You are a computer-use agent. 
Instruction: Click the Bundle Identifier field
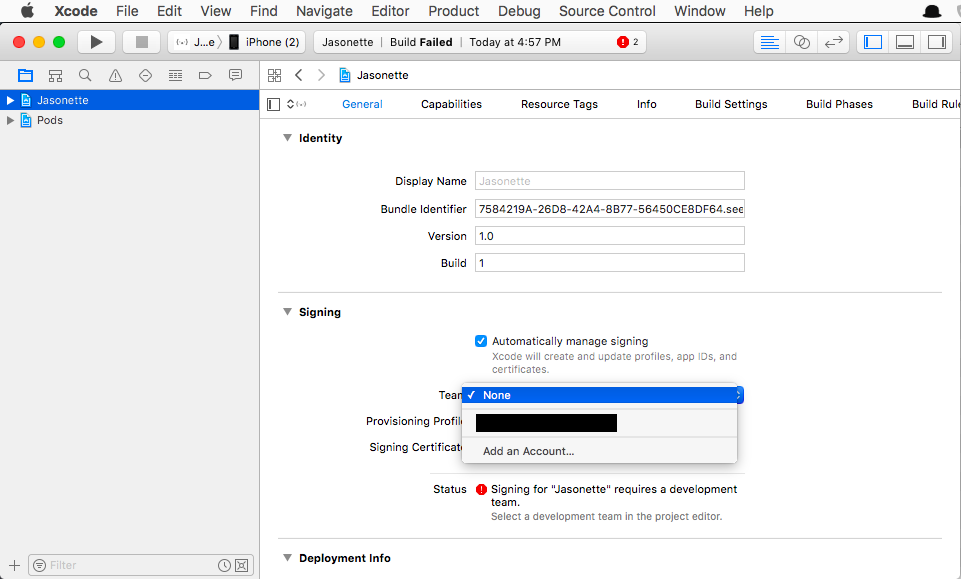click(610, 209)
